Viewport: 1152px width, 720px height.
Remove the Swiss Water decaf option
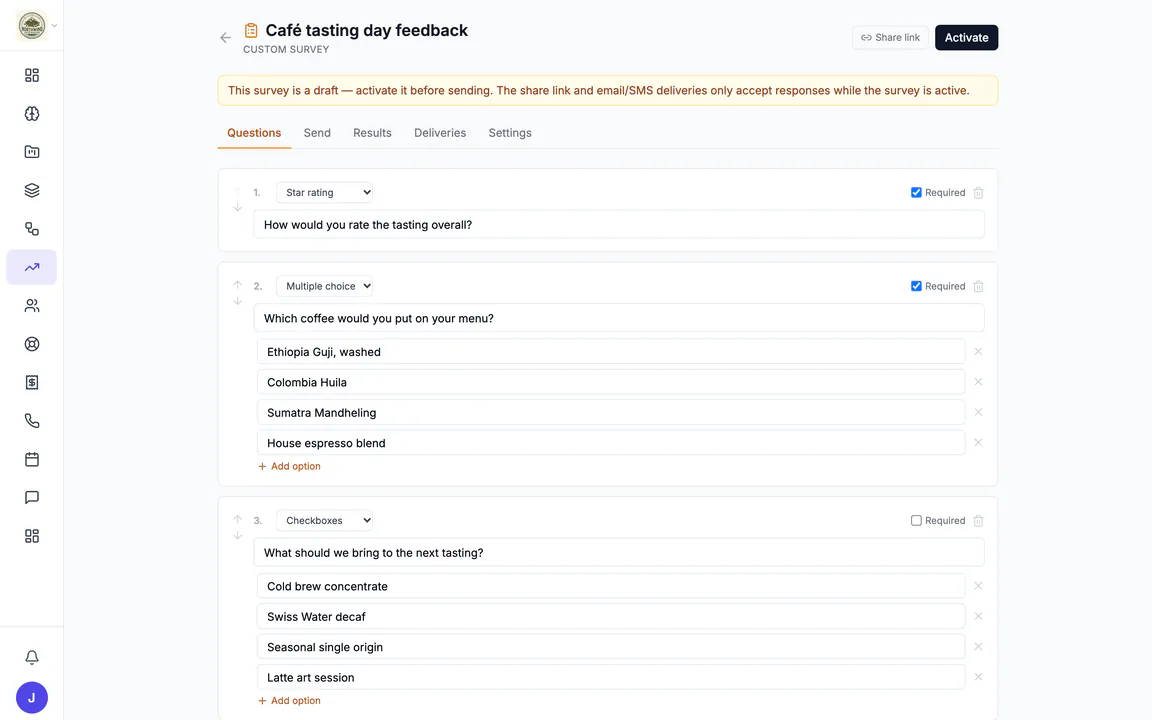tap(978, 616)
